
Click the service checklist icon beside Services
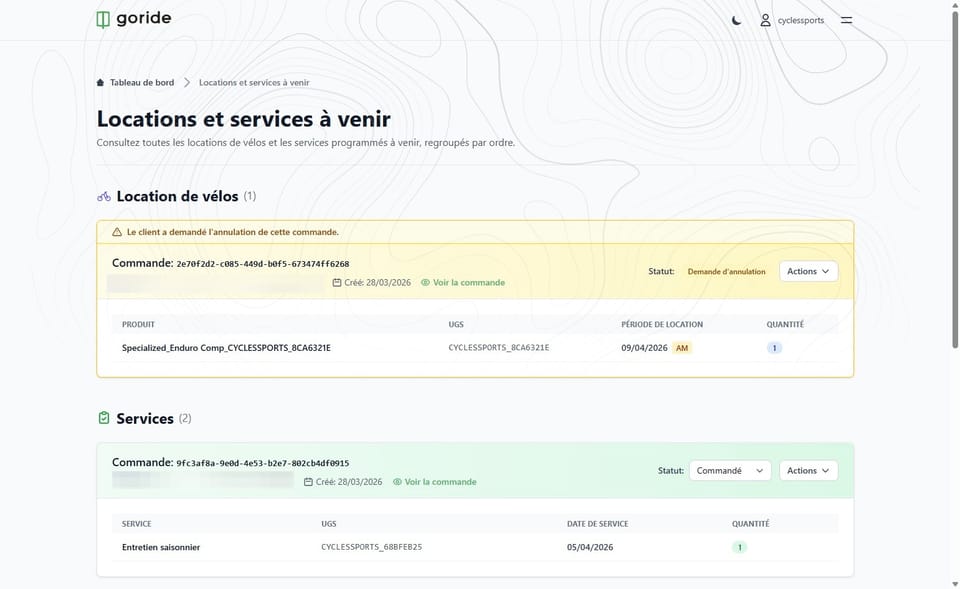106,418
